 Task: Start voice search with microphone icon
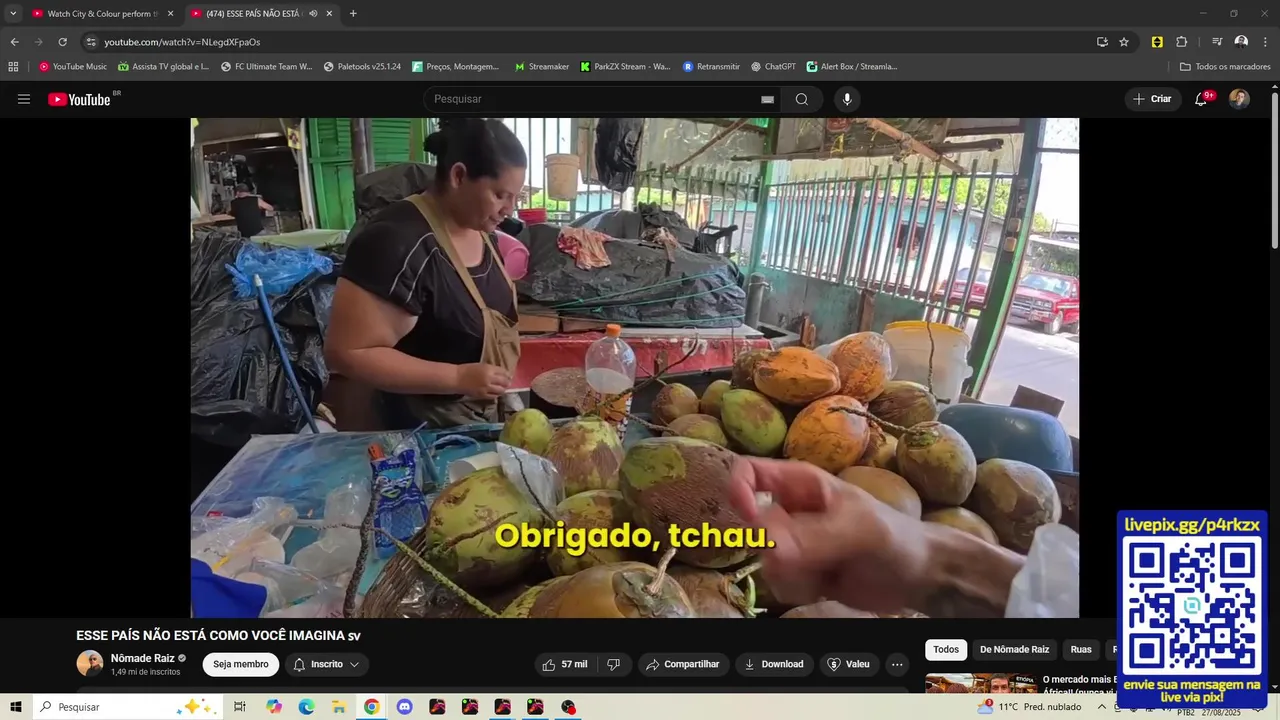[847, 99]
